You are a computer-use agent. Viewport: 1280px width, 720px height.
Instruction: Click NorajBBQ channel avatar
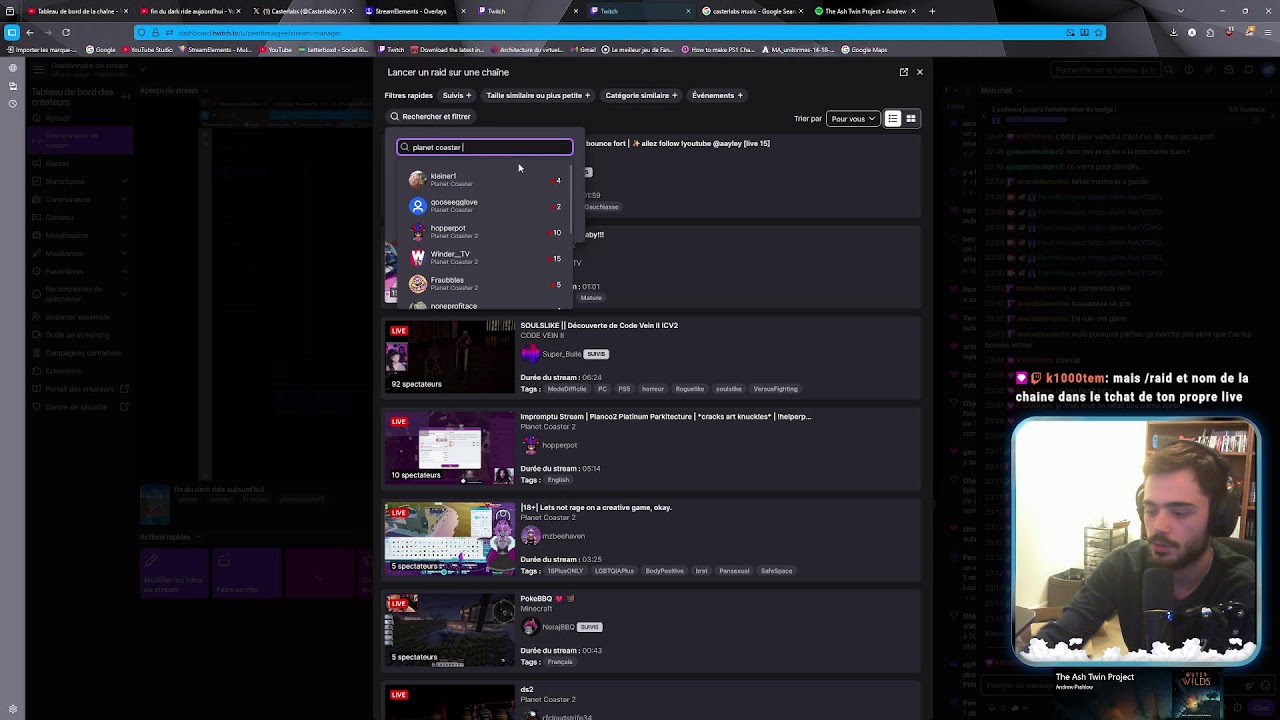tap(530, 626)
